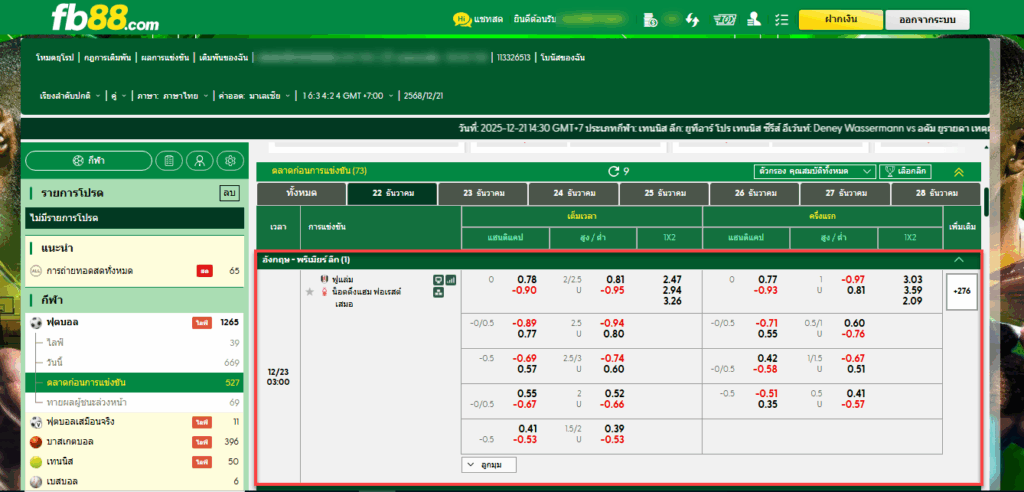
Task: Click the ออกจากระบบ logout button
Action: click(x=927, y=20)
